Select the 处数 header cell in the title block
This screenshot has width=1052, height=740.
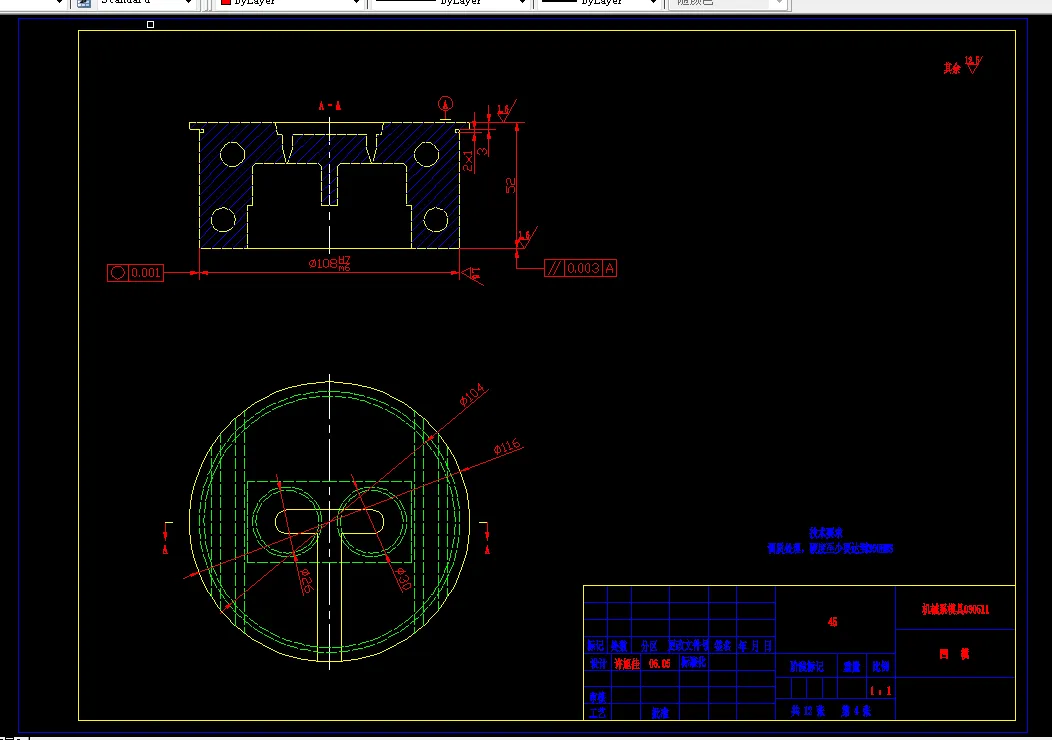(x=619, y=645)
